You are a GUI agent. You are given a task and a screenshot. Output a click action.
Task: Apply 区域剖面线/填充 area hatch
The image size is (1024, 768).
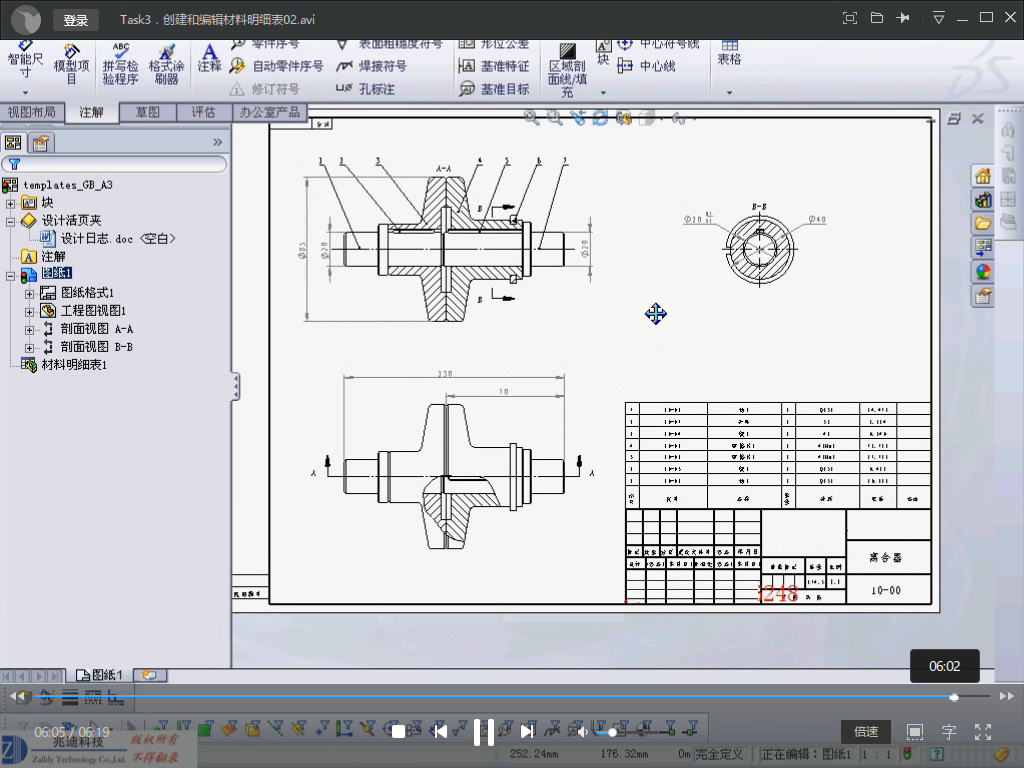coord(568,71)
